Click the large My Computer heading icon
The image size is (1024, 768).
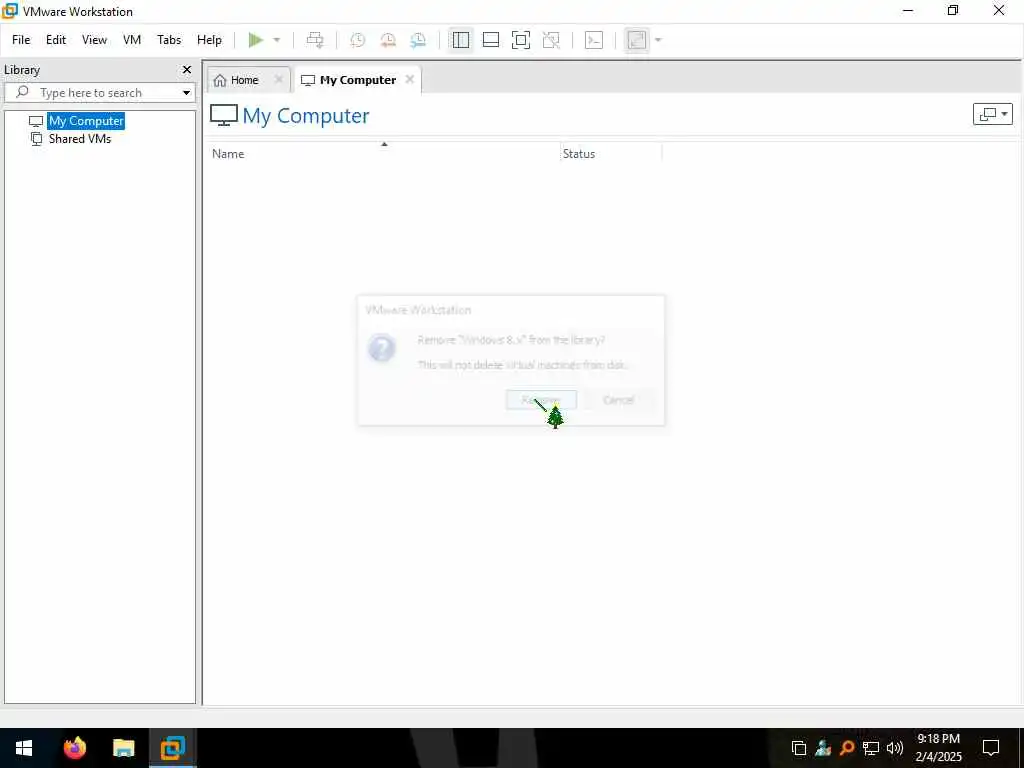point(223,116)
